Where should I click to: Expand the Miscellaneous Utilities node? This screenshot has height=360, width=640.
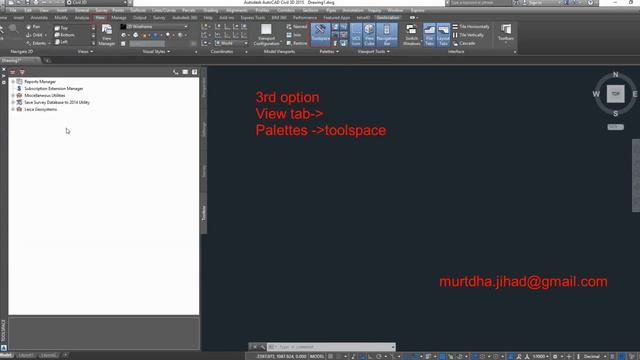(x=13, y=96)
